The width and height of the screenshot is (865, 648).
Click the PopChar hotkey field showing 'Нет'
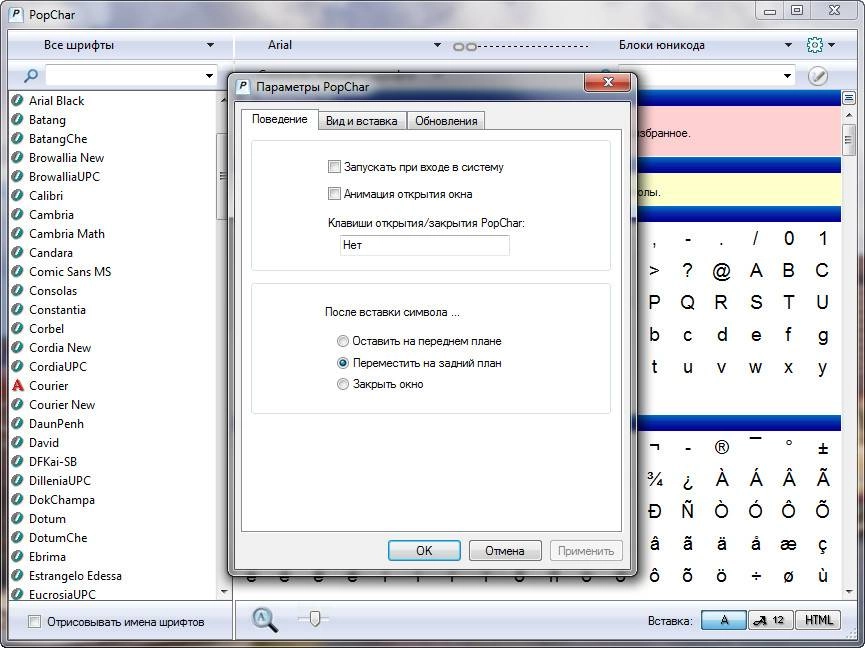[424, 245]
